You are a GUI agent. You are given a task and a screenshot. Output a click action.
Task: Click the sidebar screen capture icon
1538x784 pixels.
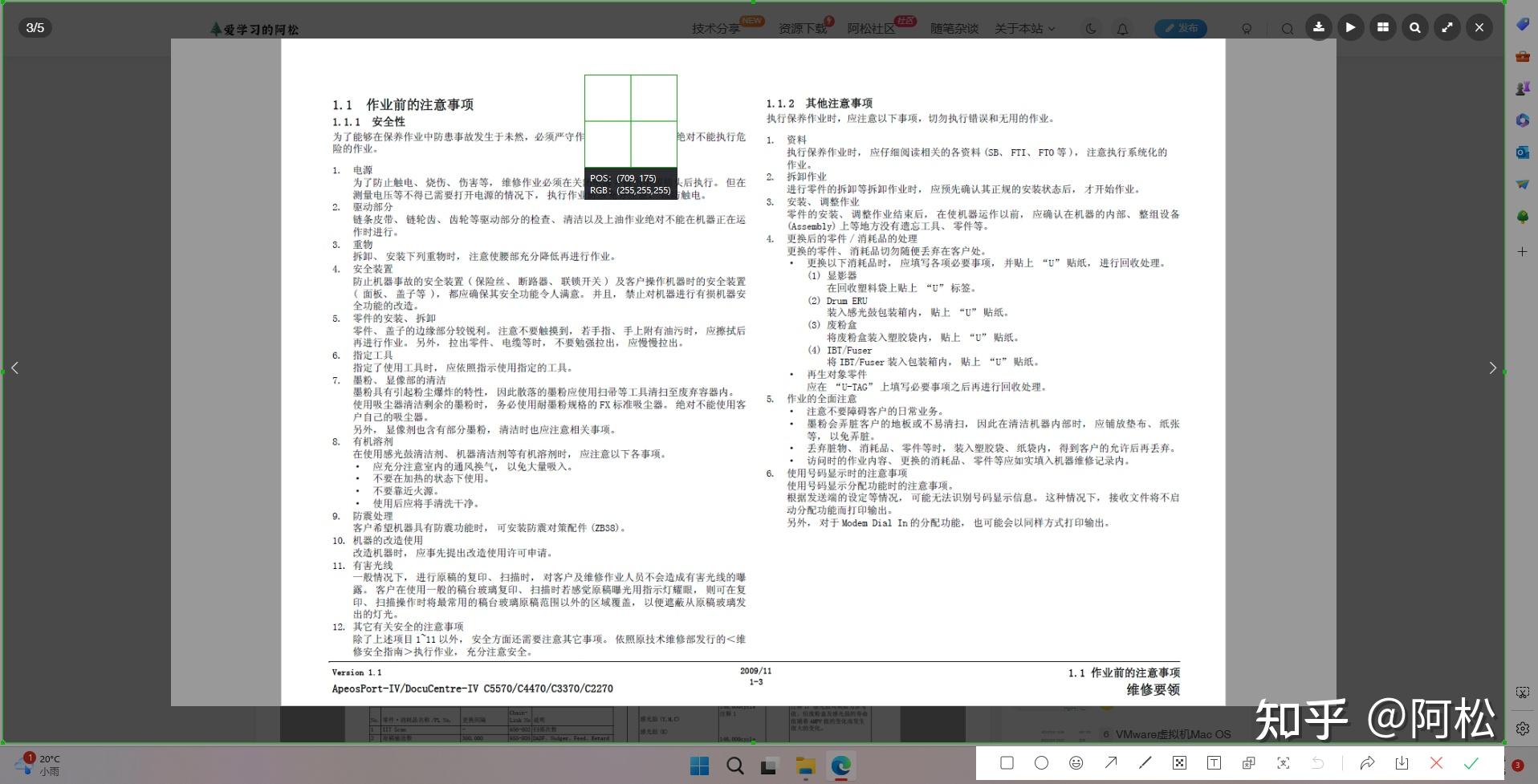pos(1522,693)
